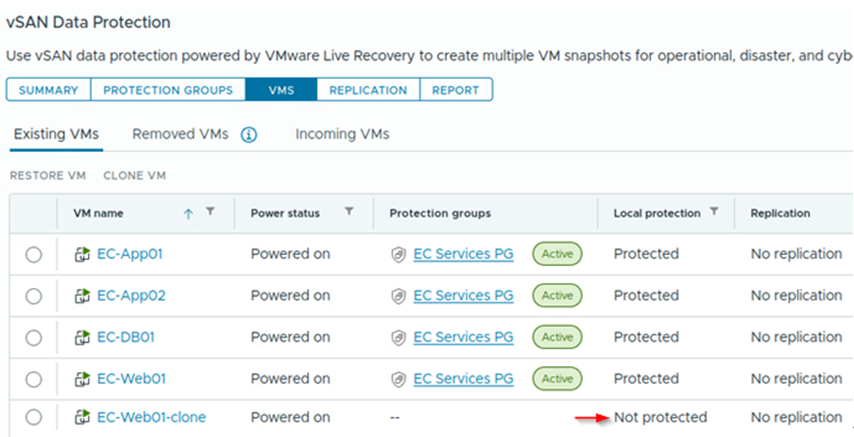Click the VM icon next to EC-App01
854x437 pixels.
82,254
